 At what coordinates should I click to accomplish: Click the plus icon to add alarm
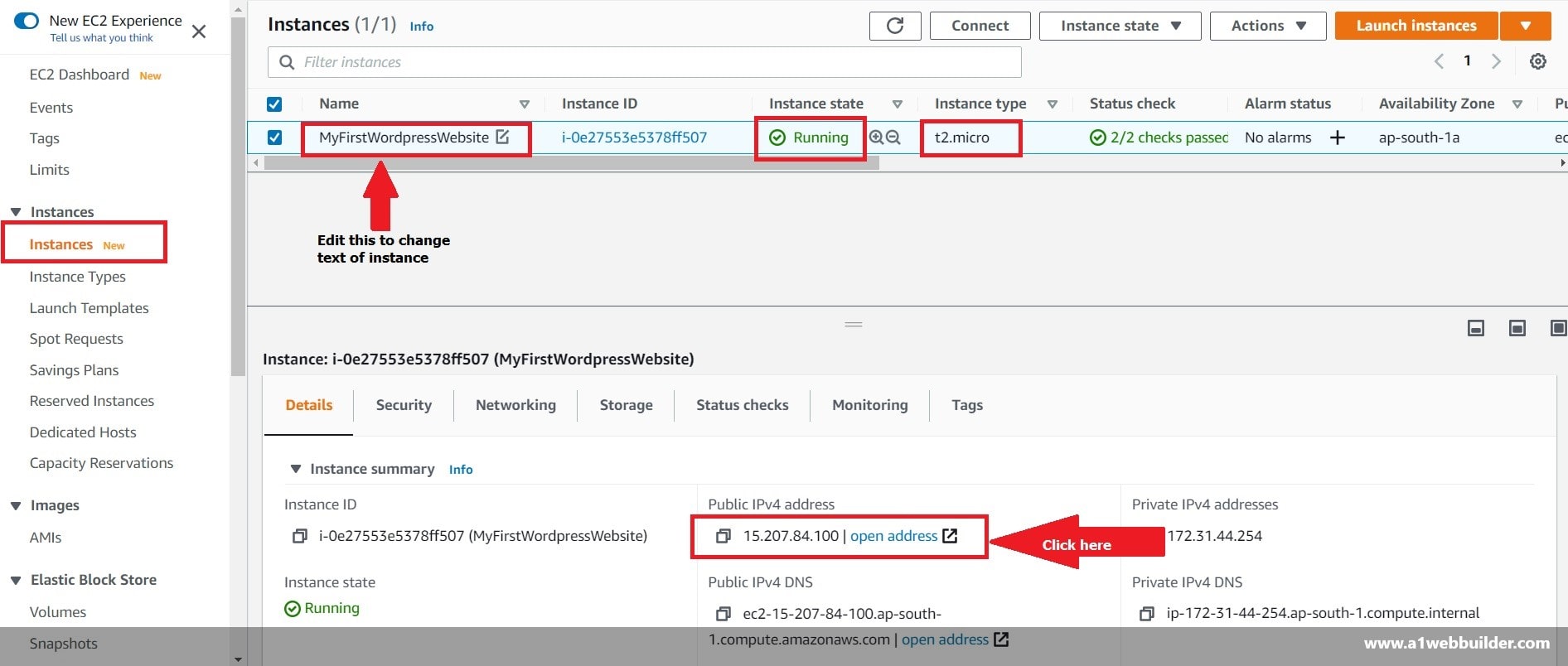pos(1338,138)
